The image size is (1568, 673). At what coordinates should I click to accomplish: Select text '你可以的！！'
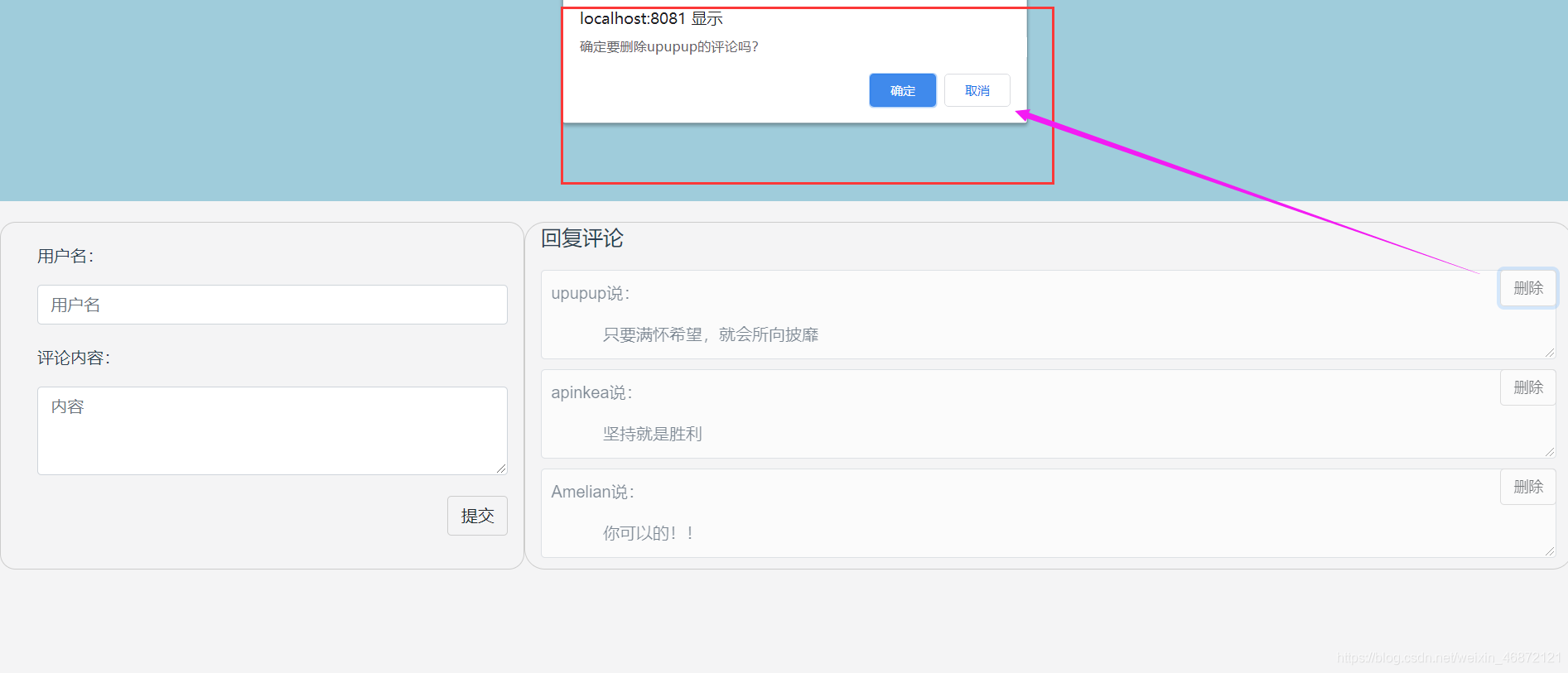click(x=649, y=533)
